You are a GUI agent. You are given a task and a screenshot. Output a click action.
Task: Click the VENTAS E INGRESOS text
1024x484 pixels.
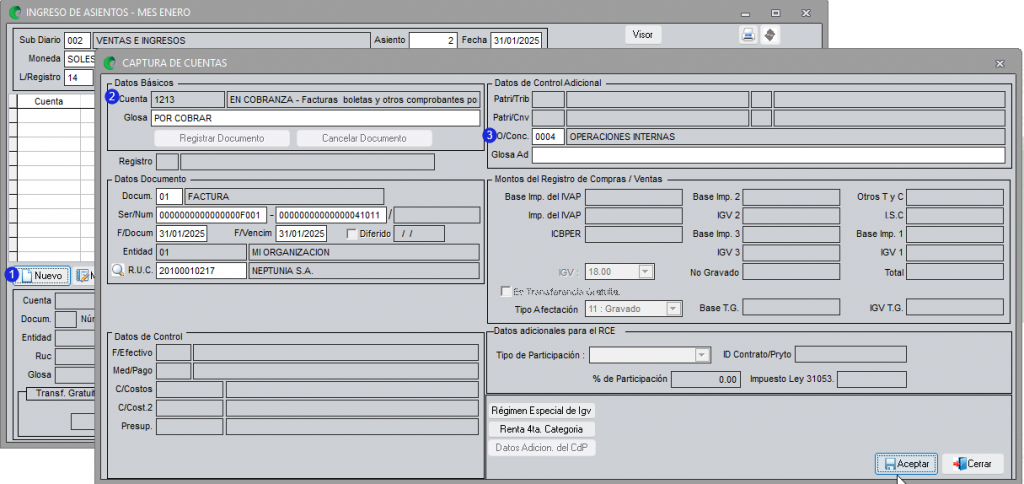click(141, 40)
